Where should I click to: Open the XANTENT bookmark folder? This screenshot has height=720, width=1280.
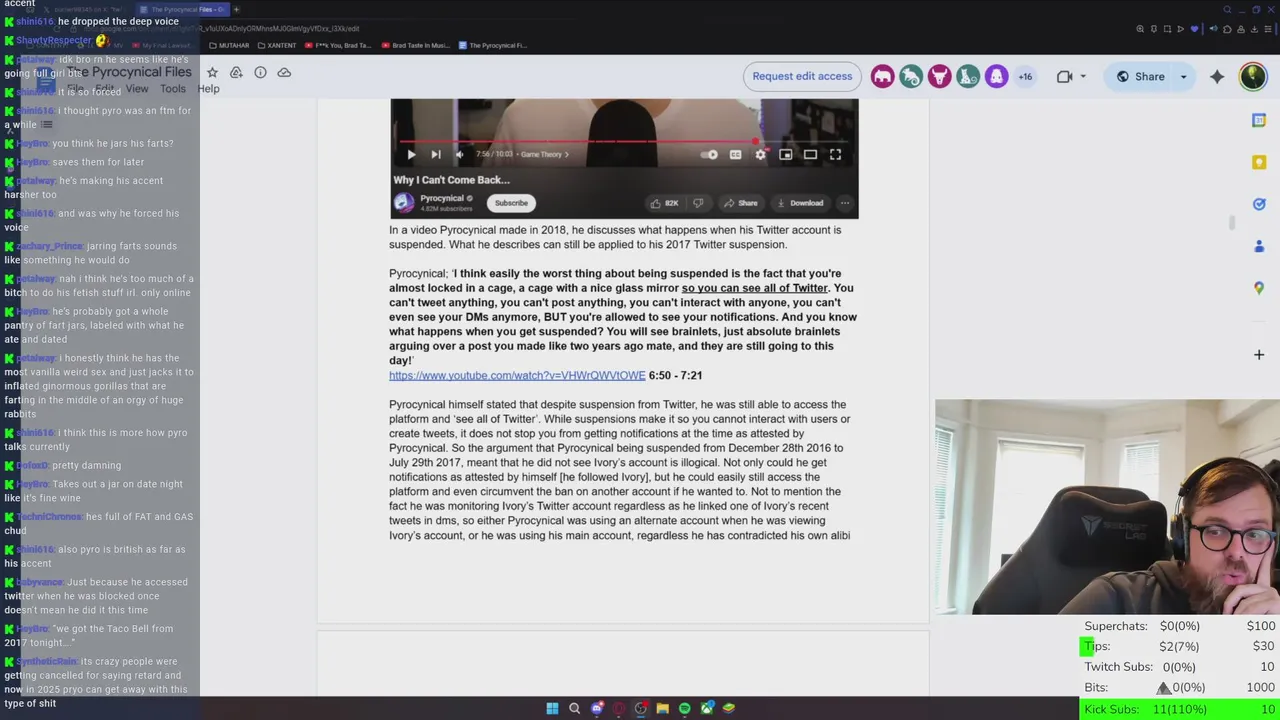coord(277,45)
